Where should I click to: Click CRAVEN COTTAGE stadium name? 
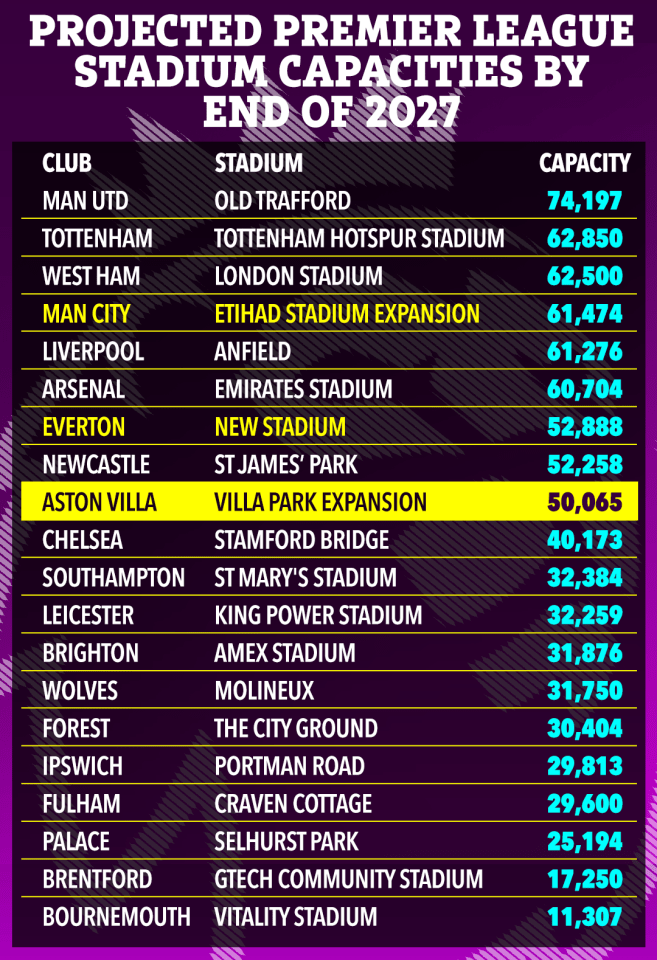click(293, 804)
